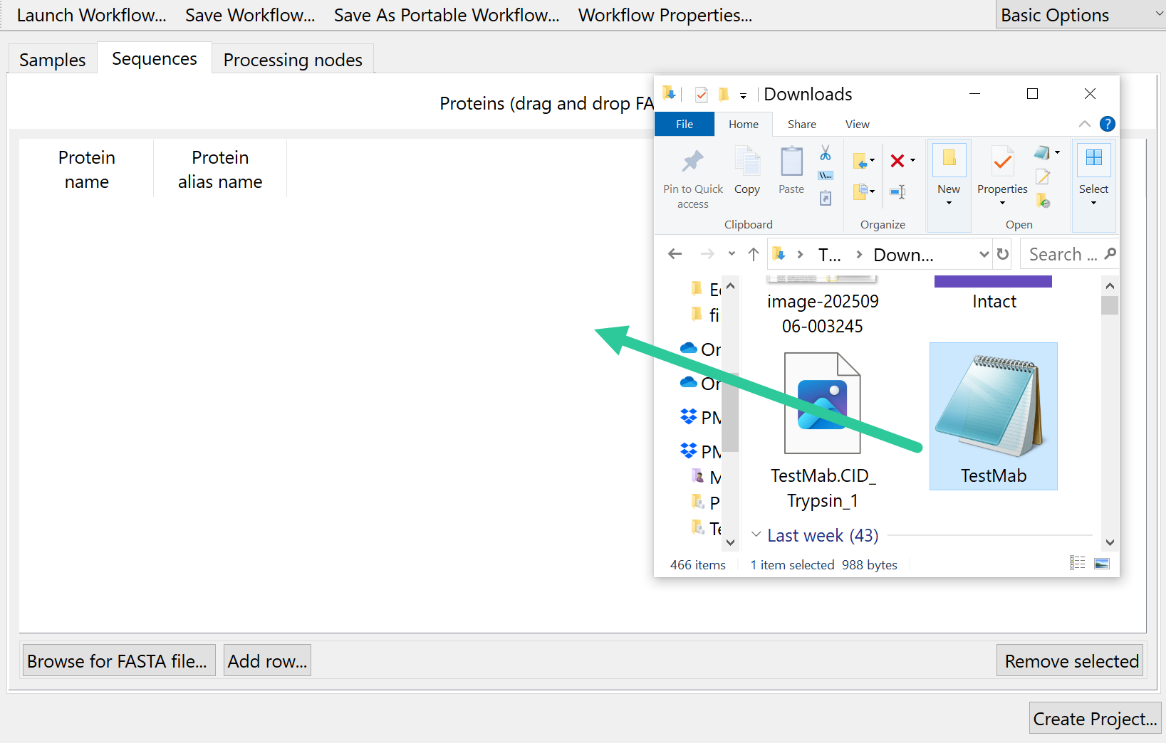Click the New folder icon
1166x743 pixels.
[949, 159]
